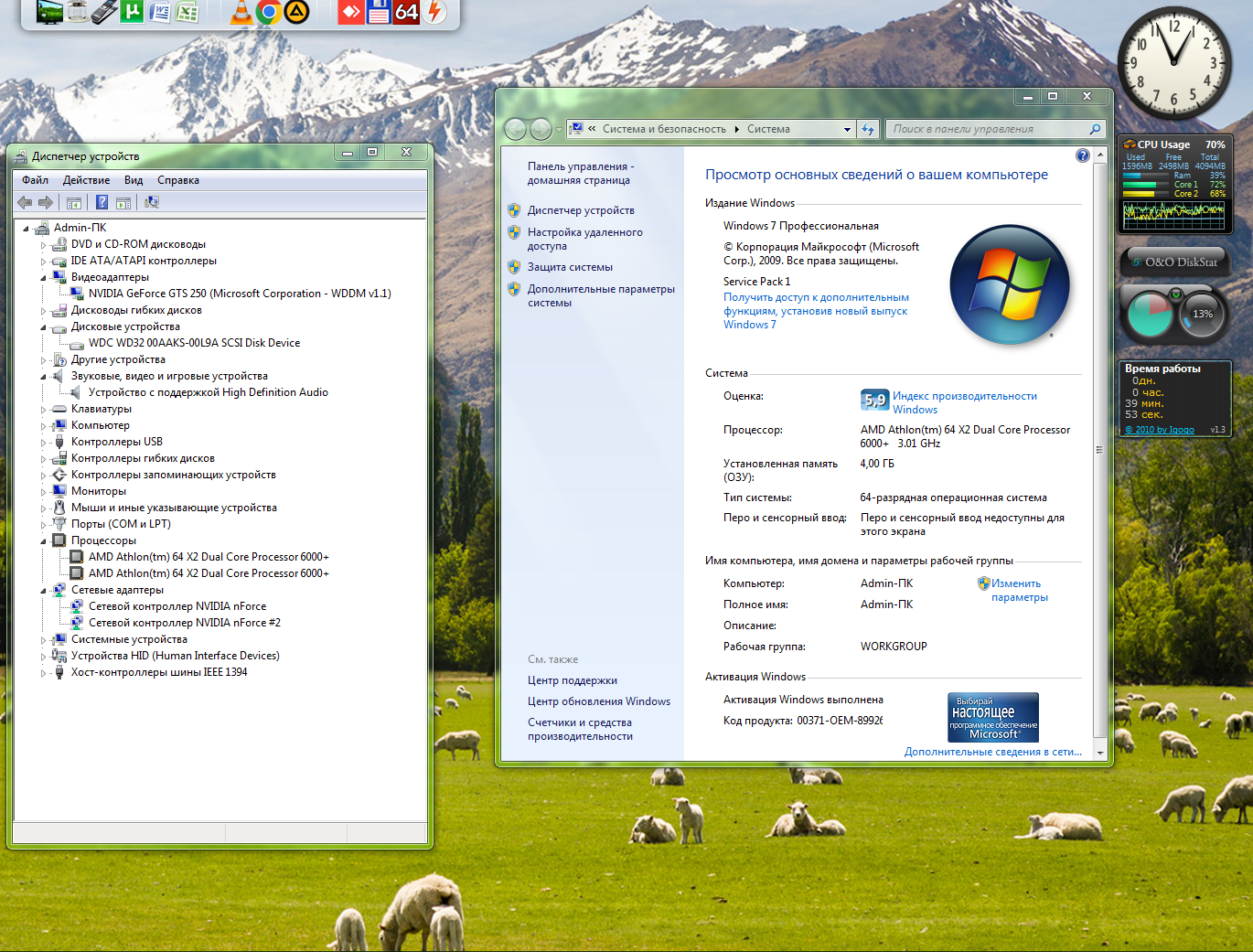The width and height of the screenshot is (1253, 952).
Task: Open the round help icon in System window
Action: click(1083, 155)
